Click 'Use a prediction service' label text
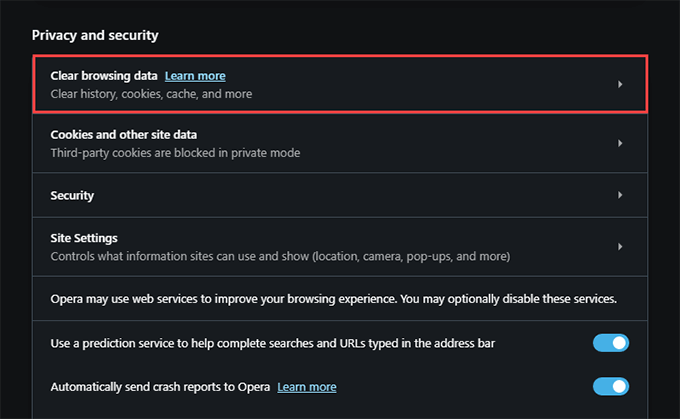Image resolution: width=680 pixels, height=419 pixels. tap(272, 344)
